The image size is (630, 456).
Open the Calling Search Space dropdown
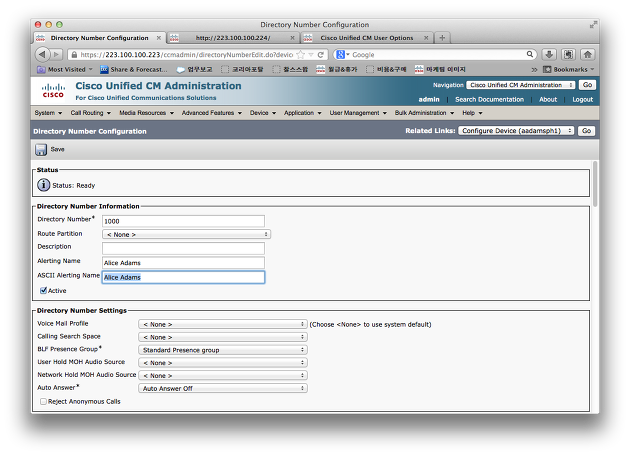223,337
